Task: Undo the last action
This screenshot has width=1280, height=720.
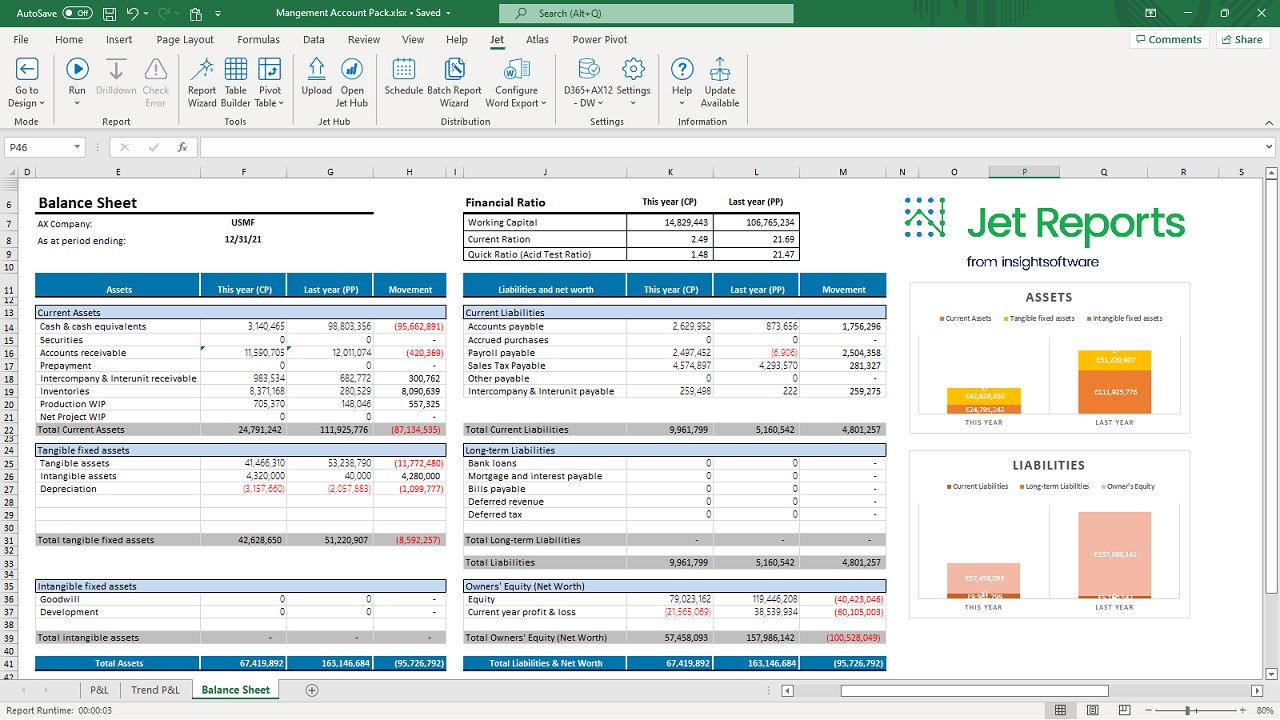Action: pyautogui.click(x=133, y=13)
